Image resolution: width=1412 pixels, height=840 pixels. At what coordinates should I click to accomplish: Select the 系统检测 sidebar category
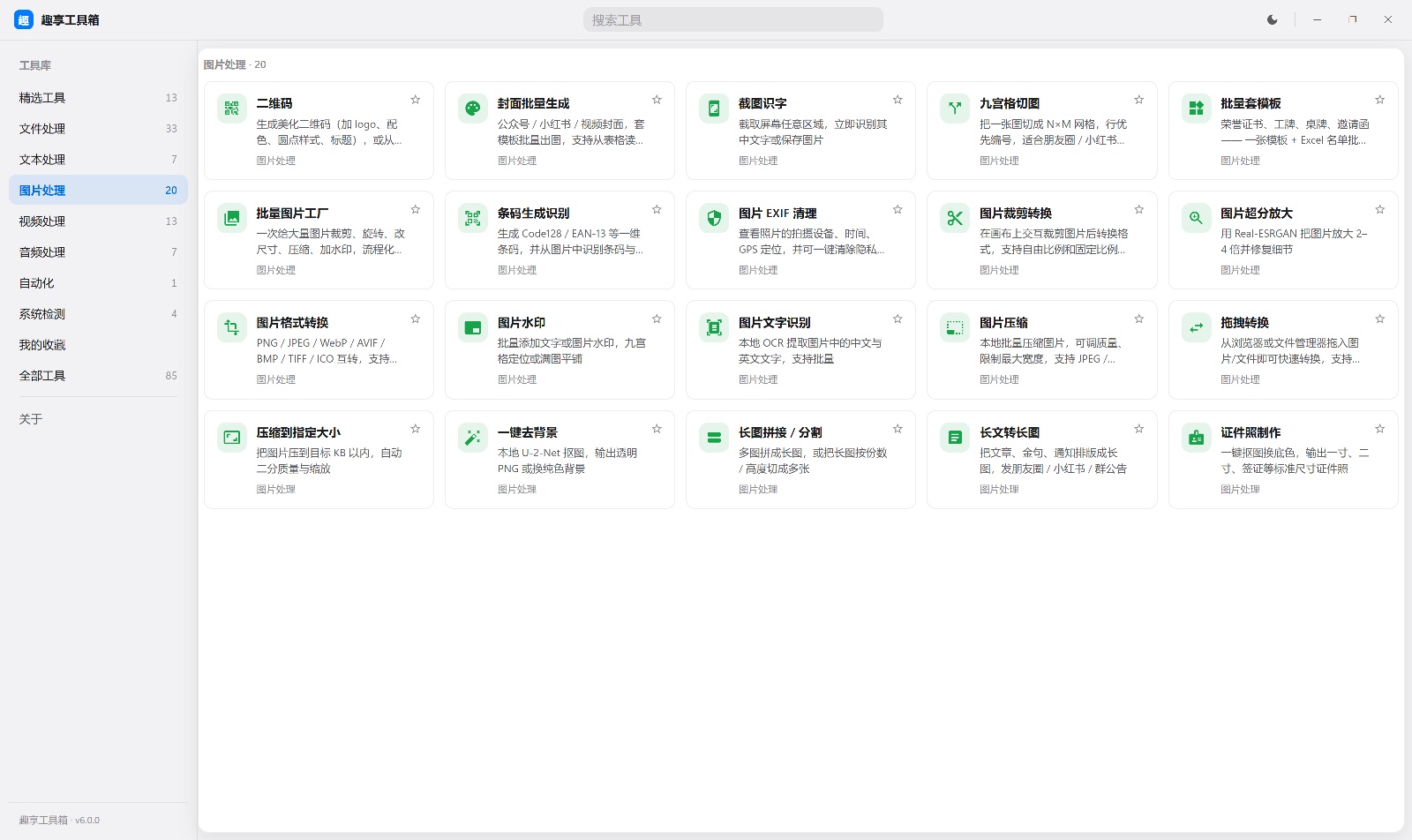98,314
